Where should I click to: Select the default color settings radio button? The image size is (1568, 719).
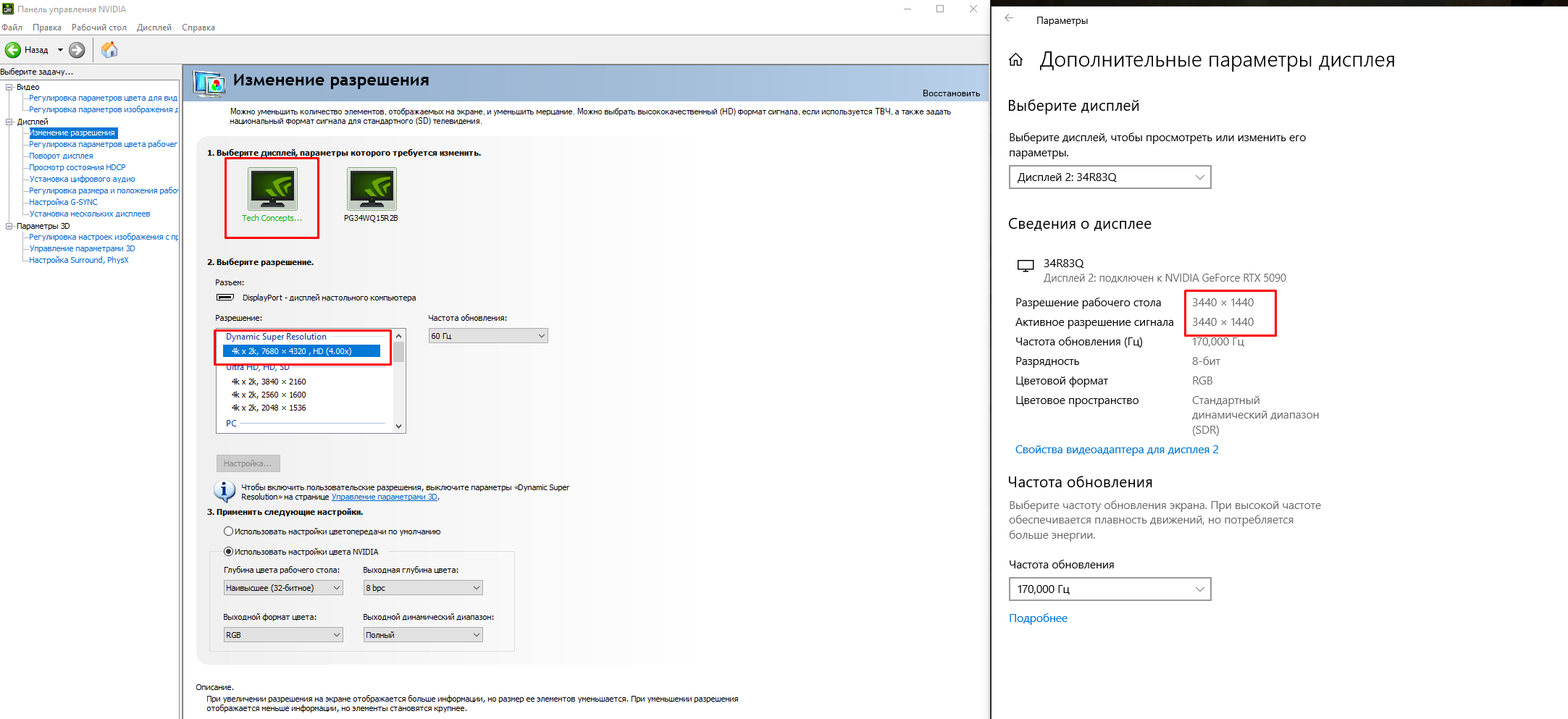(228, 531)
